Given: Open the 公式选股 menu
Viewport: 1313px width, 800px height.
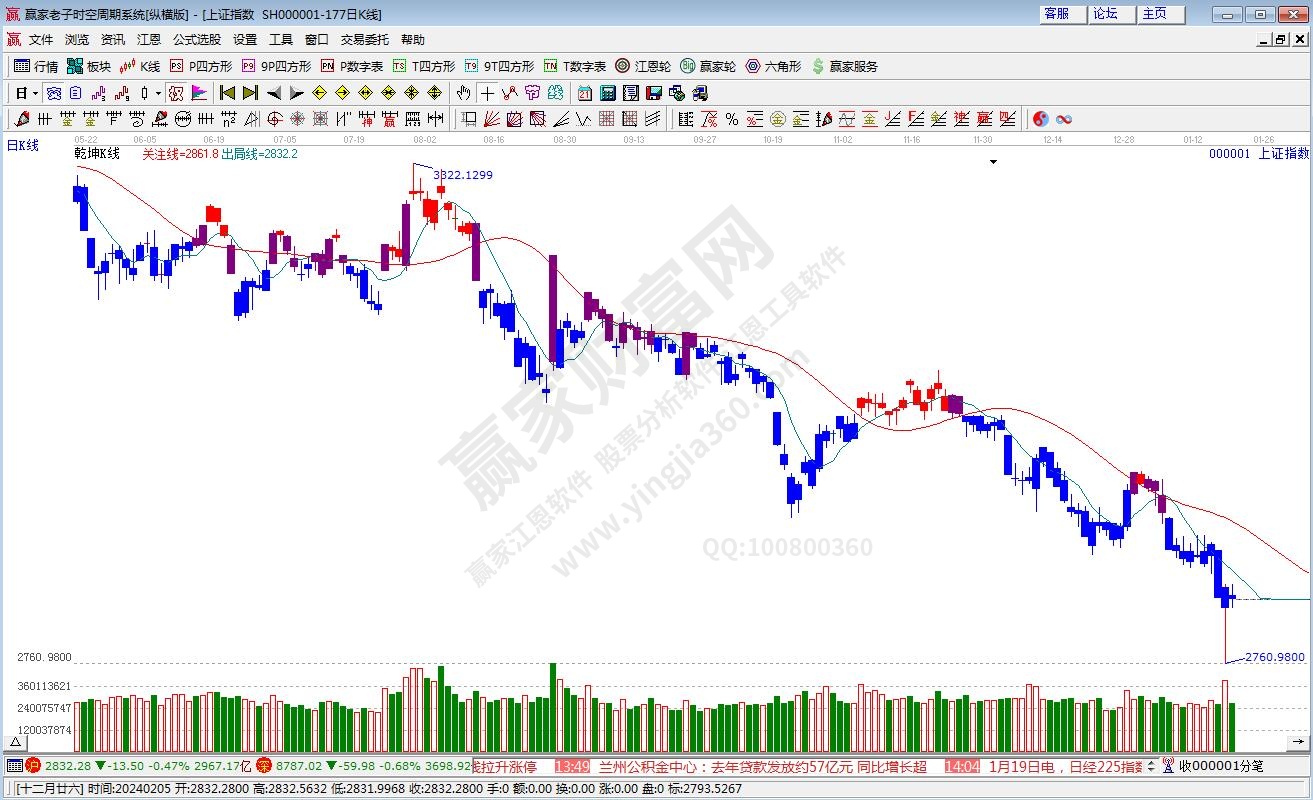Looking at the screenshot, I should click(197, 40).
